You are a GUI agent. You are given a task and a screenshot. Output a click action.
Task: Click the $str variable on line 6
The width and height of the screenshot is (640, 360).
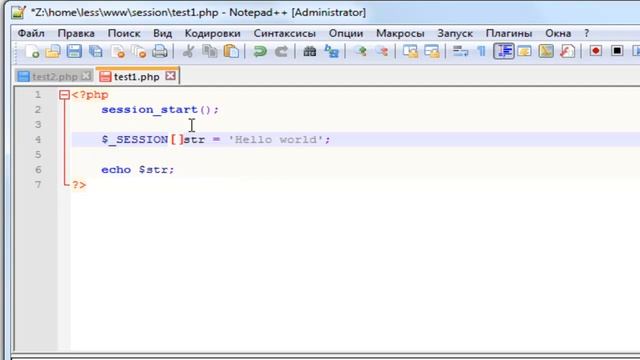pyautogui.click(x=153, y=170)
